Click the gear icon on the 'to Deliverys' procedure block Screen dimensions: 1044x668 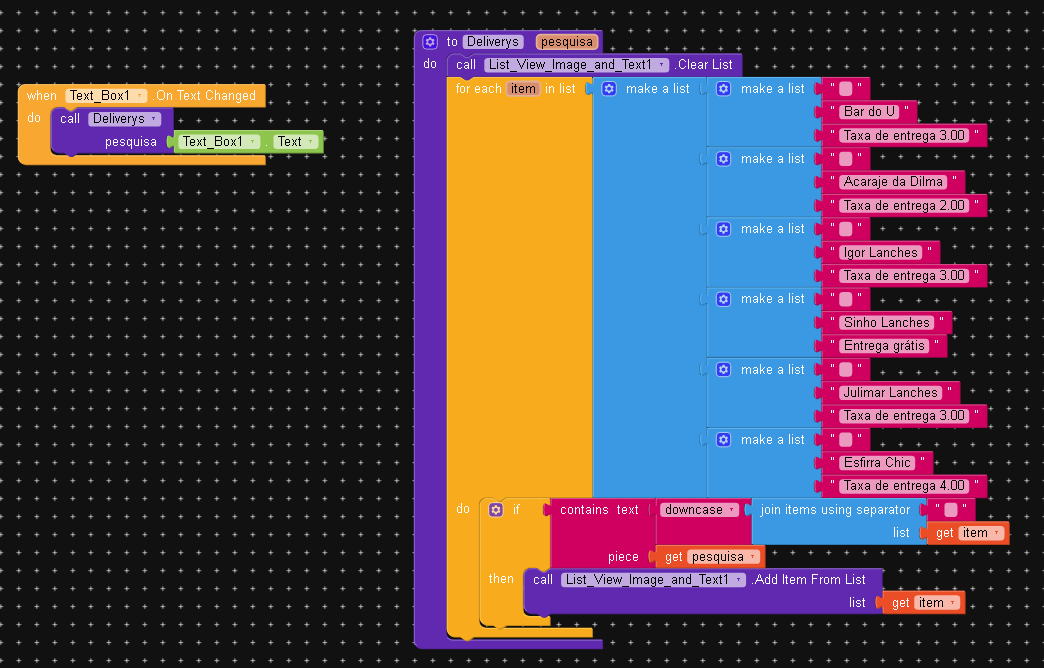click(430, 42)
